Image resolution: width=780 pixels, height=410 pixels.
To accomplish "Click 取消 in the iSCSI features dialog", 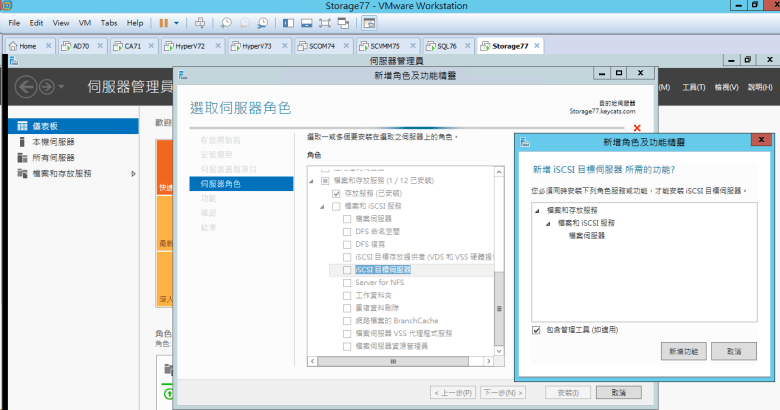I will pos(735,352).
